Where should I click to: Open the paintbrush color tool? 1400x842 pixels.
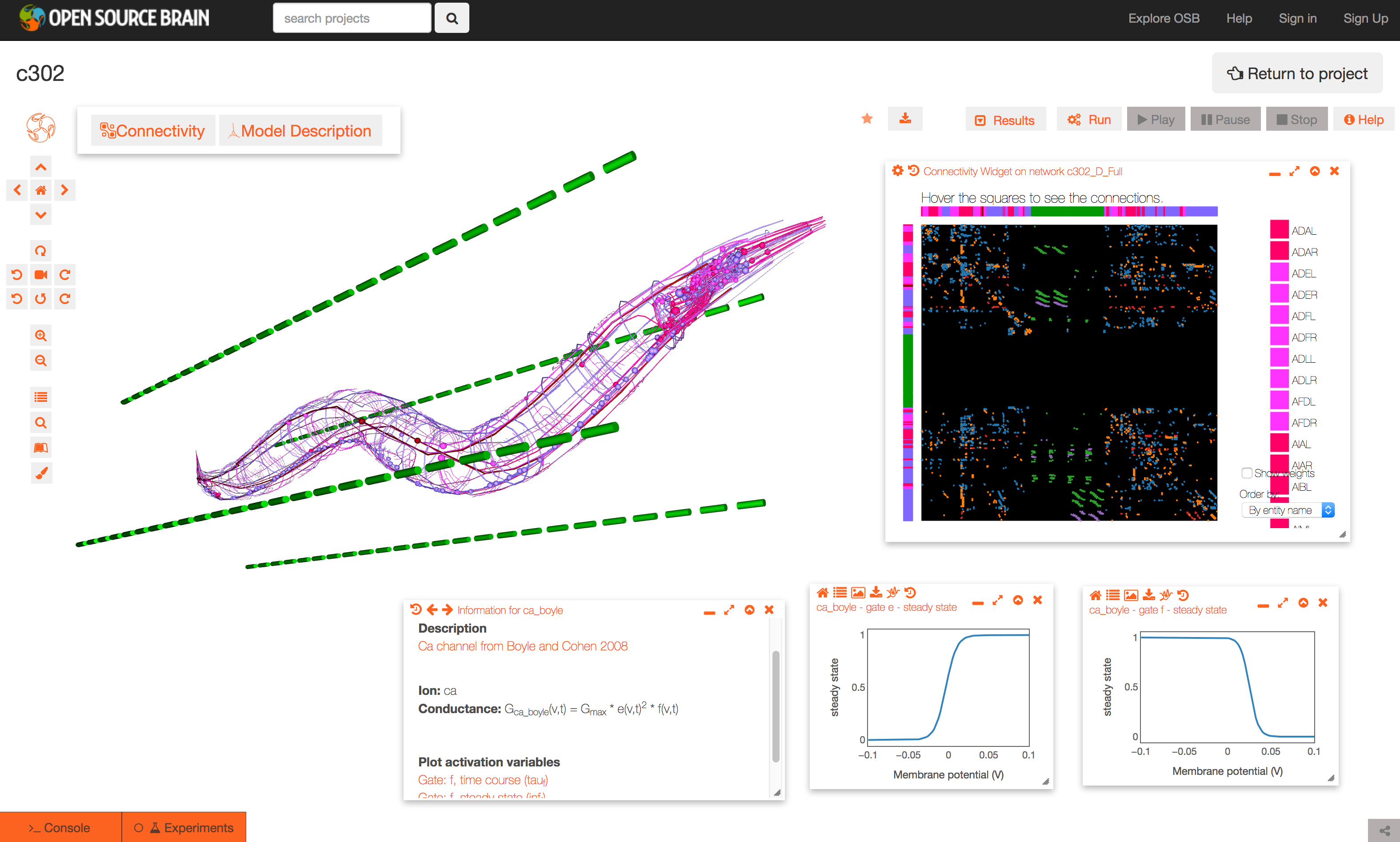pyautogui.click(x=41, y=473)
